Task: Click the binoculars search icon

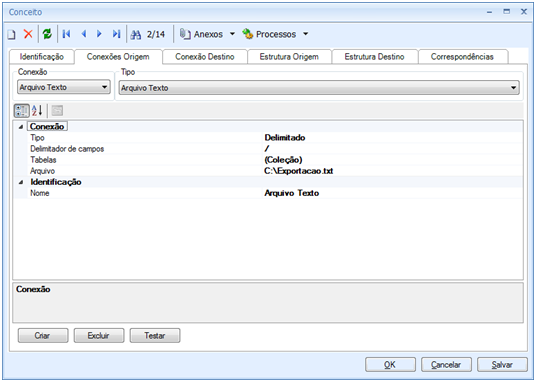Action: (x=136, y=35)
